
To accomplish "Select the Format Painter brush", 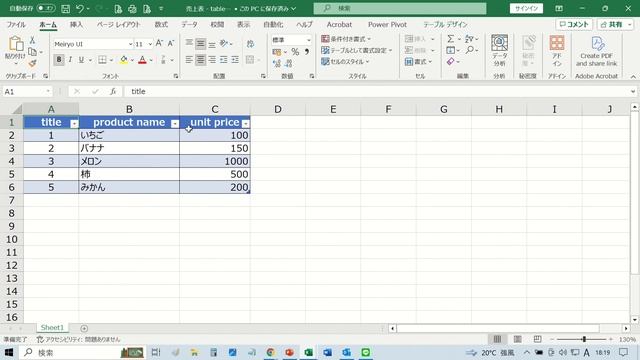I will [x=33, y=63].
